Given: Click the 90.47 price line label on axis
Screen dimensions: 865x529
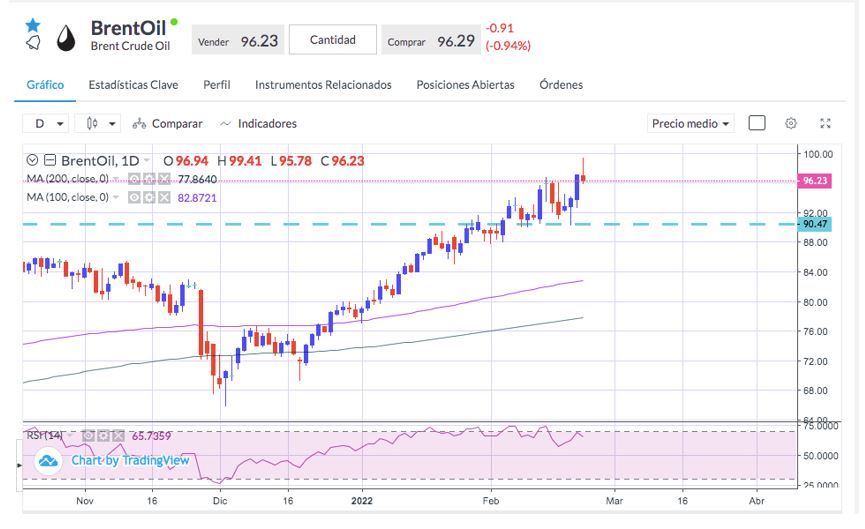Looking at the screenshot, I should 815,224.
